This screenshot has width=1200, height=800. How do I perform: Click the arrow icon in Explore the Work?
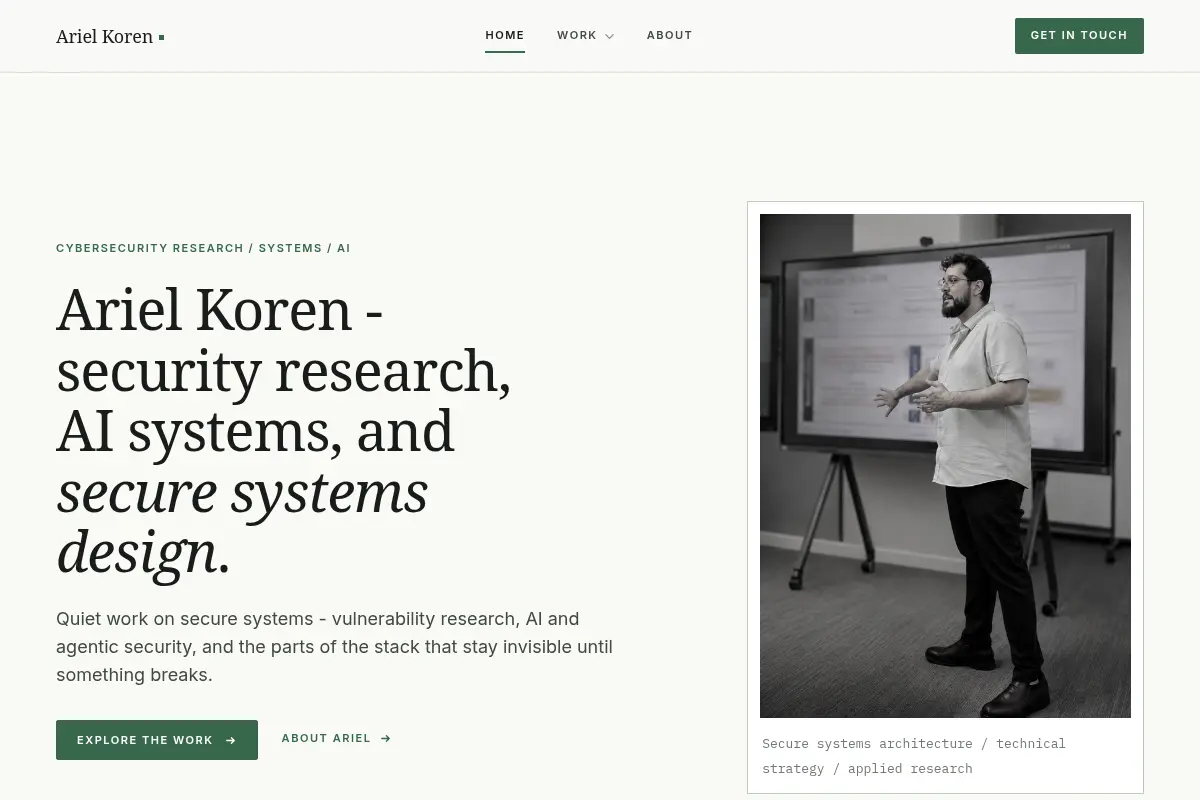(231, 741)
